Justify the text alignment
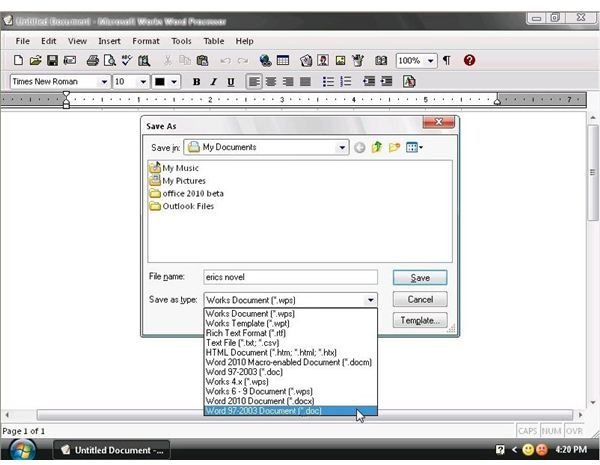 (305, 82)
